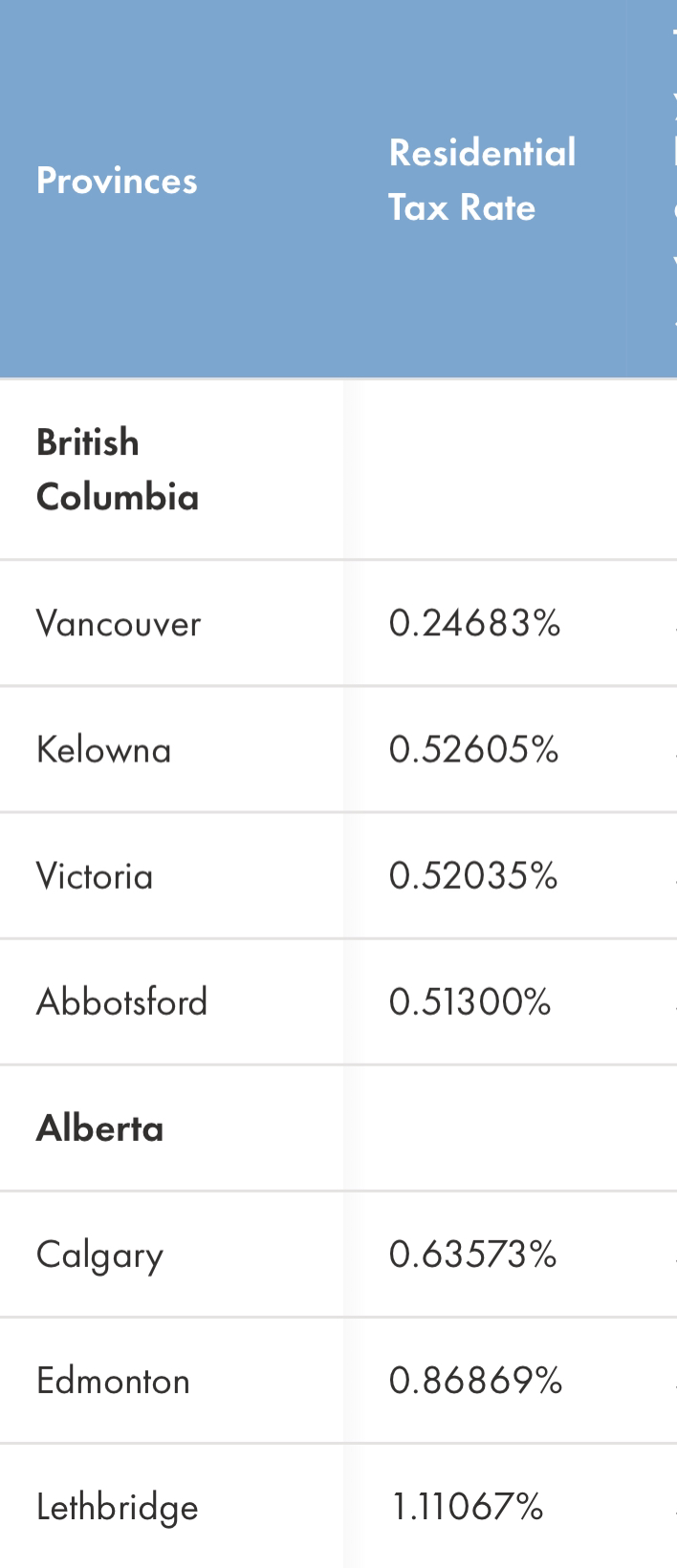This screenshot has height=1568, width=677.
Task: Select the Vancouver city name
Action: [119, 623]
